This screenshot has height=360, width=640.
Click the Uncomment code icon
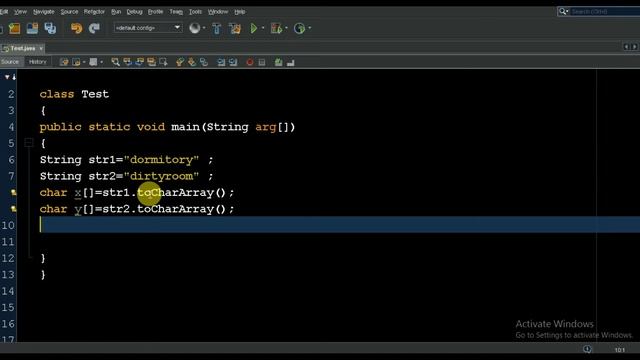[x=291, y=62]
